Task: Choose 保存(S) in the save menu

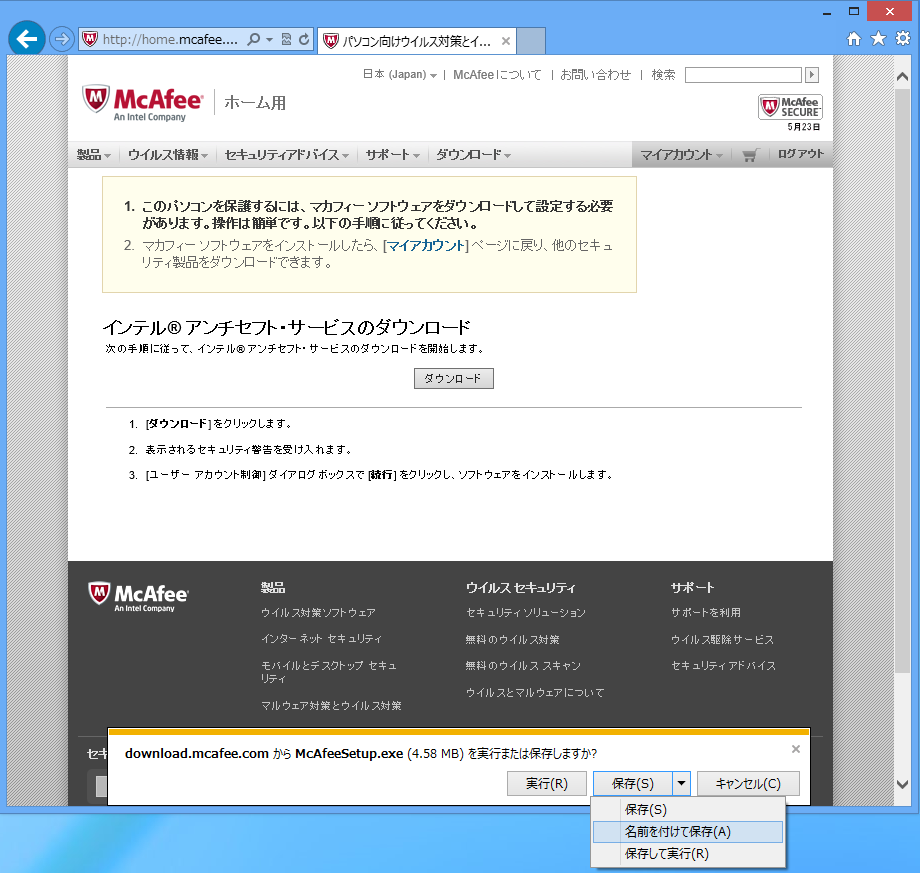Action: tap(688, 810)
